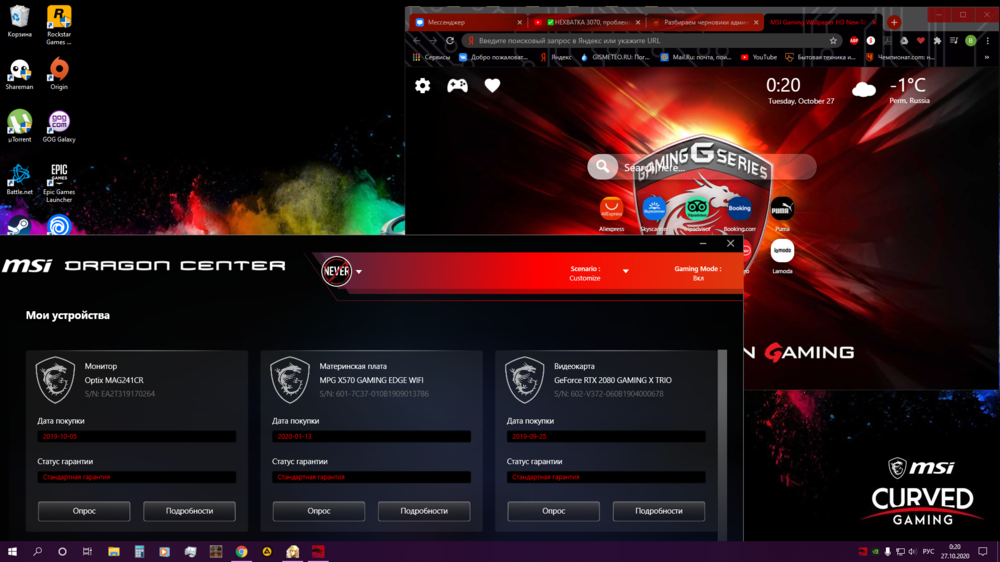
Task: Toggle Gaming Mode in Dragon Center
Action: tap(698, 273)
